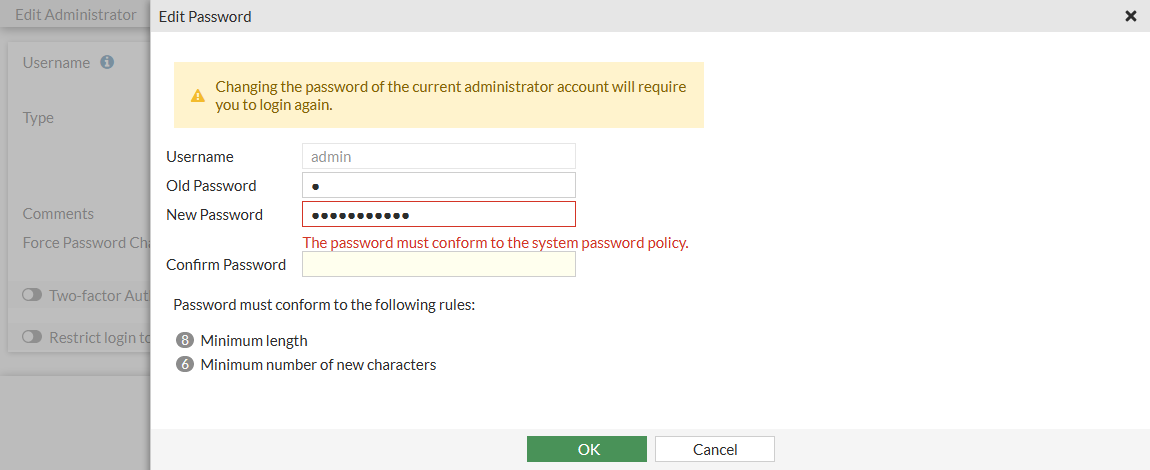Focus the New Password field
Viewport: 1150px width, 470px height.
(438, 214)
